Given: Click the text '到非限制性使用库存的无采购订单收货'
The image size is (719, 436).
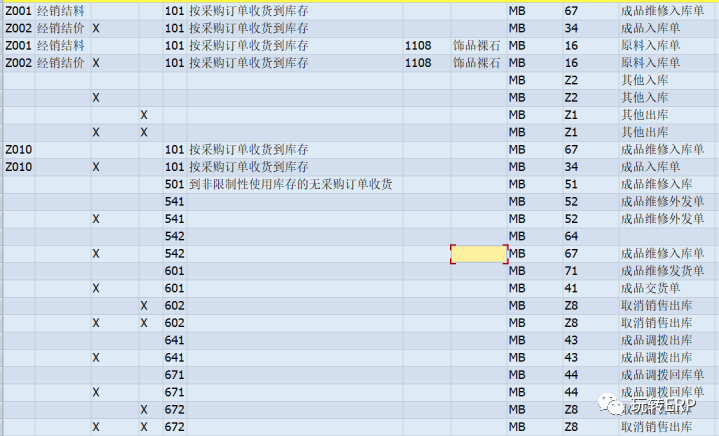Looking at the screenshot, I should point(291,184).
